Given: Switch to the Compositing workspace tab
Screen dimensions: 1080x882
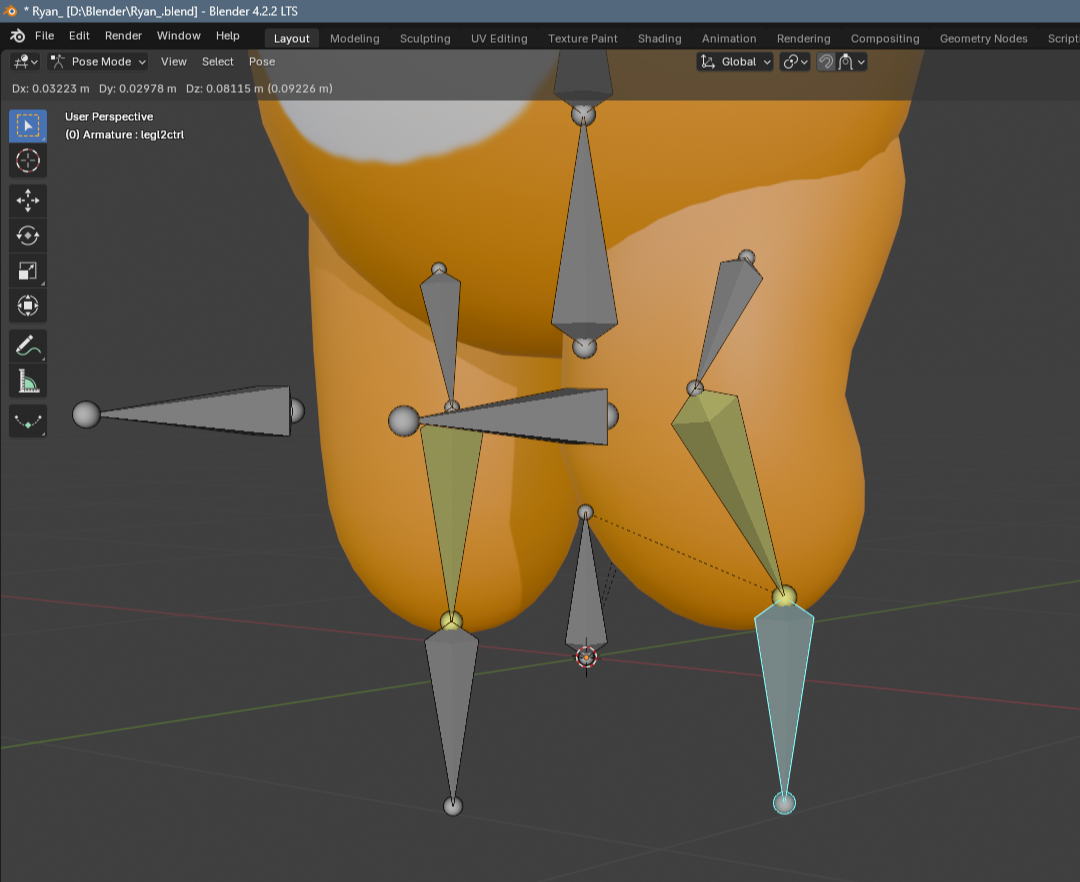Looking at the screenshot, I should [885, 39].
